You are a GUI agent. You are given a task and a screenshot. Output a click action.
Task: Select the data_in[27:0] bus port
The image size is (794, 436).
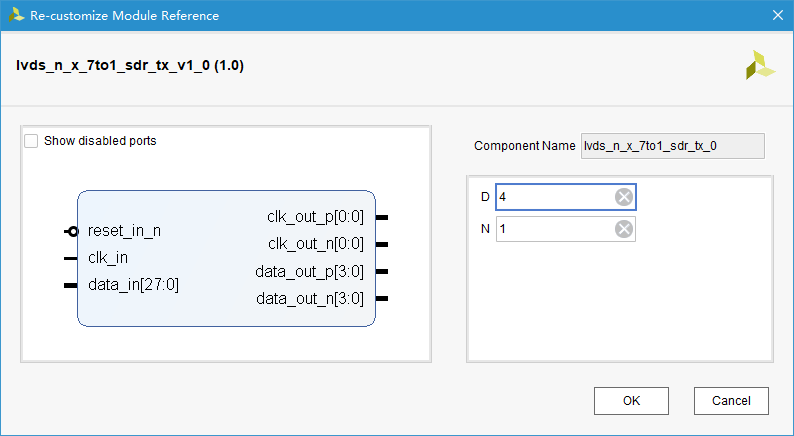click(133, 285)
